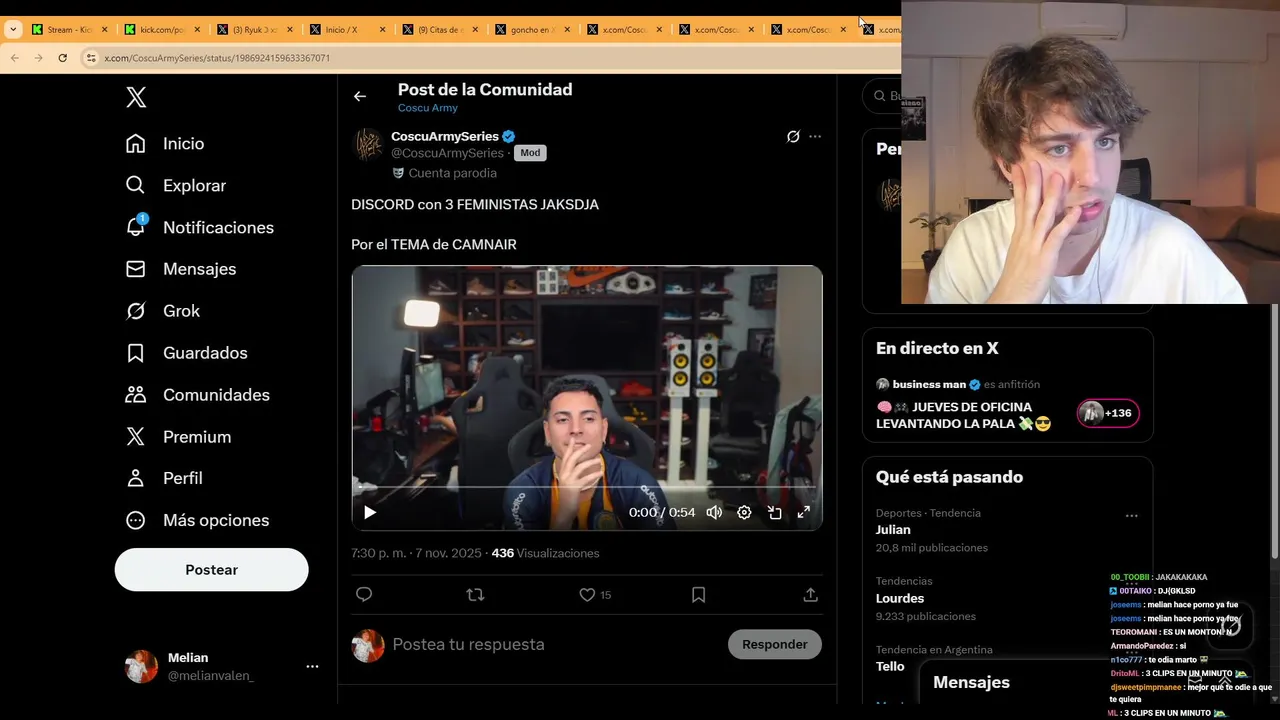The width and height of the screenshot is (1280, 720).
Task: Switch to the (9) Citas tab
Action: [439, 30]
